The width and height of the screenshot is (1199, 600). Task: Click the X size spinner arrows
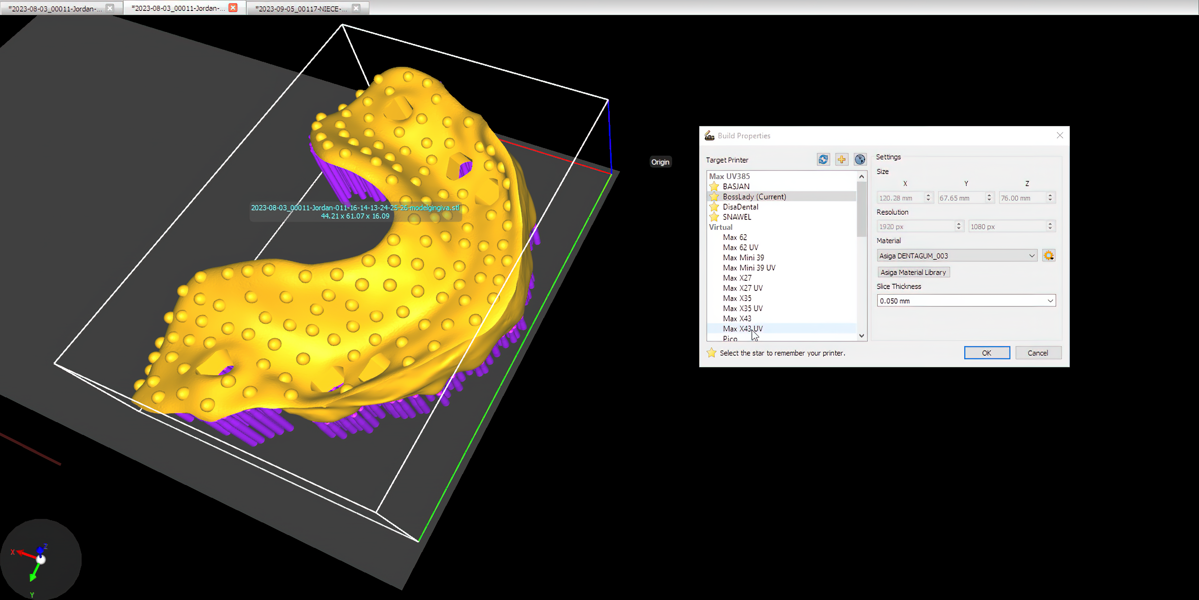coord(928,198)
